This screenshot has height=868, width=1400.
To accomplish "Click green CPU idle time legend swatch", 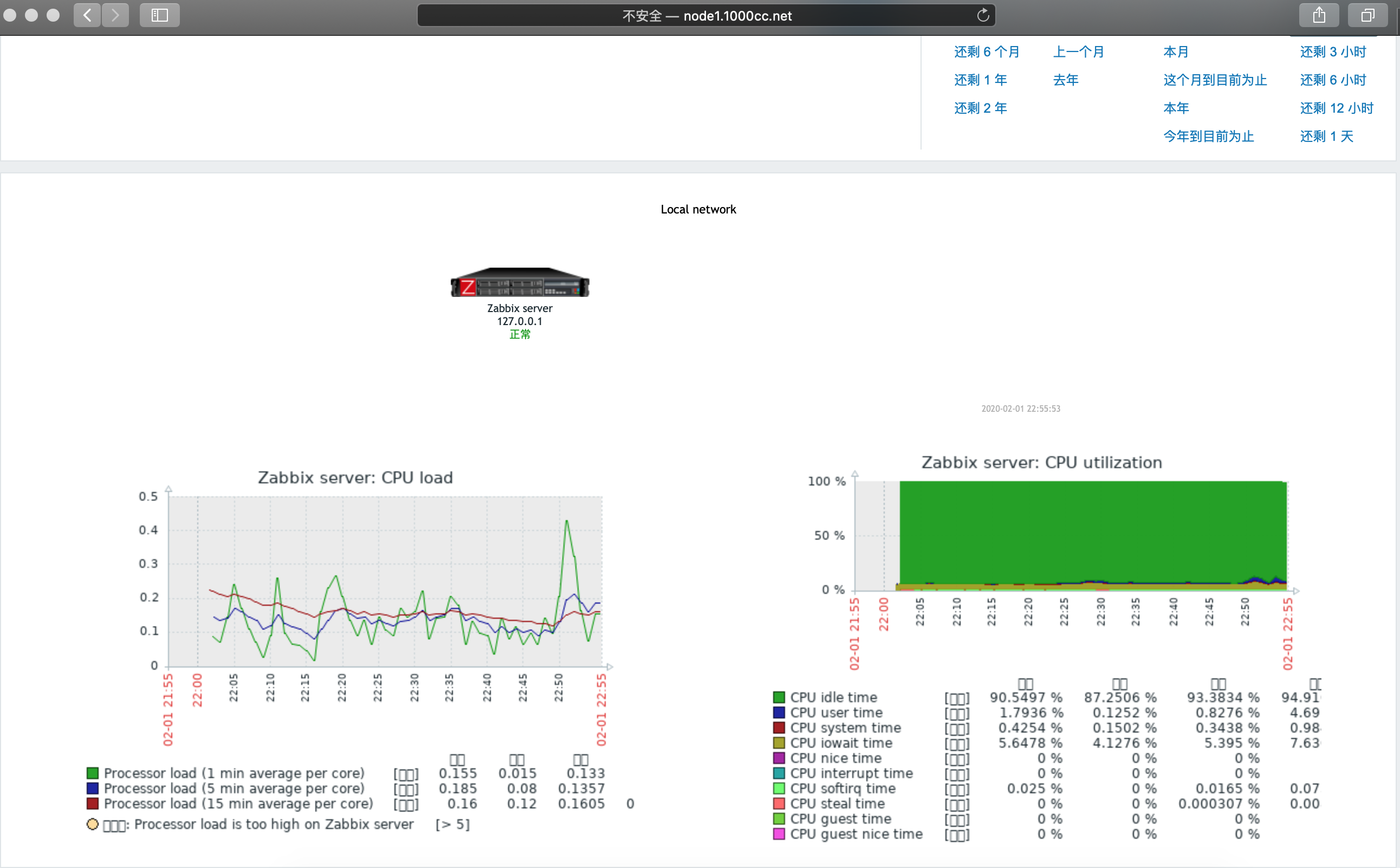I will click(x=779, y=697).
